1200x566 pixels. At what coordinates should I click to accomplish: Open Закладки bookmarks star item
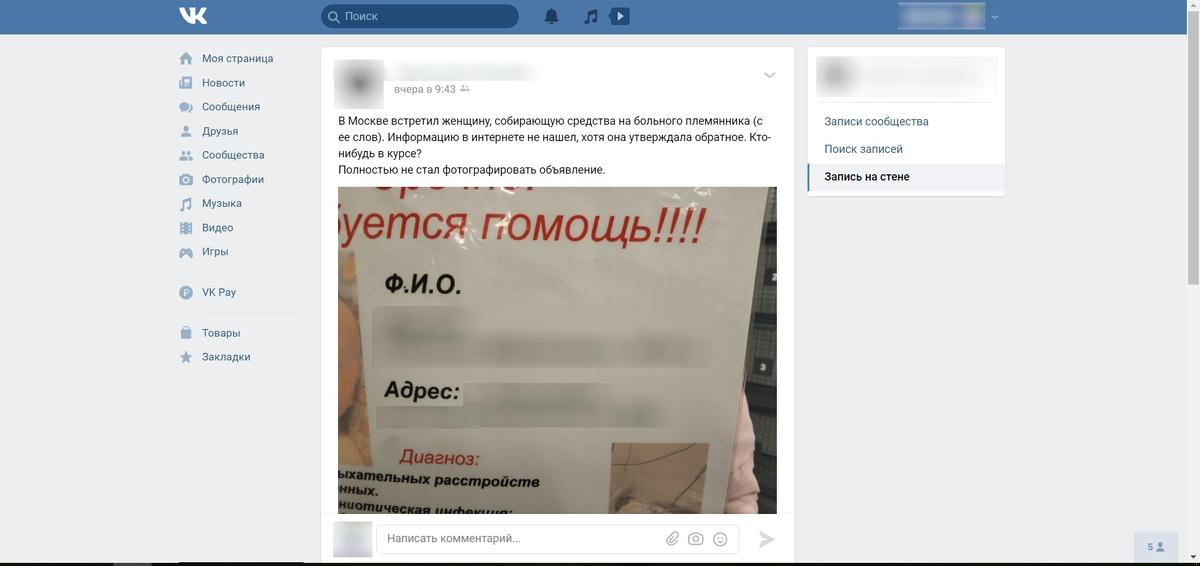pyautogui.click(x=226, y=357)
